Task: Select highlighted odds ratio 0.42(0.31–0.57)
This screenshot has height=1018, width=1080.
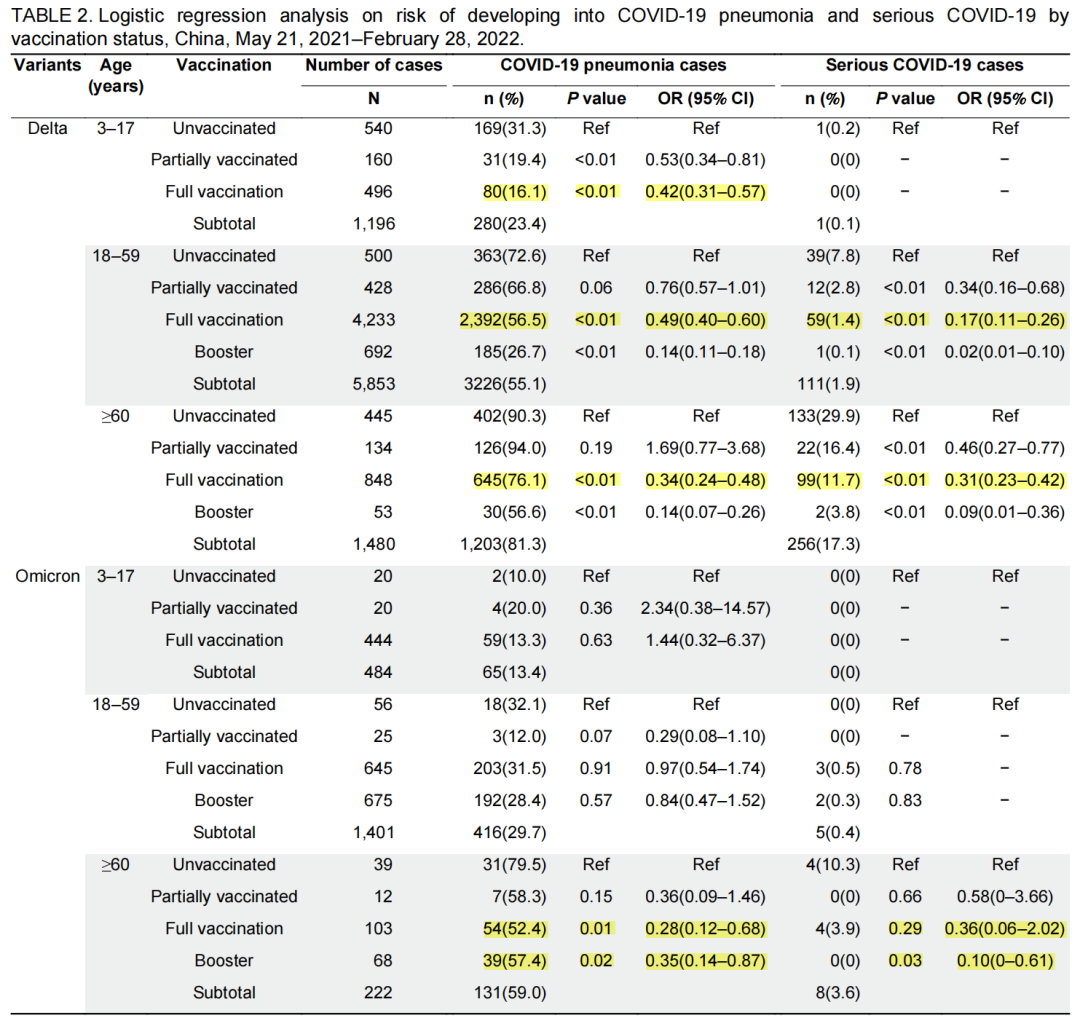Action: [705, 192]
